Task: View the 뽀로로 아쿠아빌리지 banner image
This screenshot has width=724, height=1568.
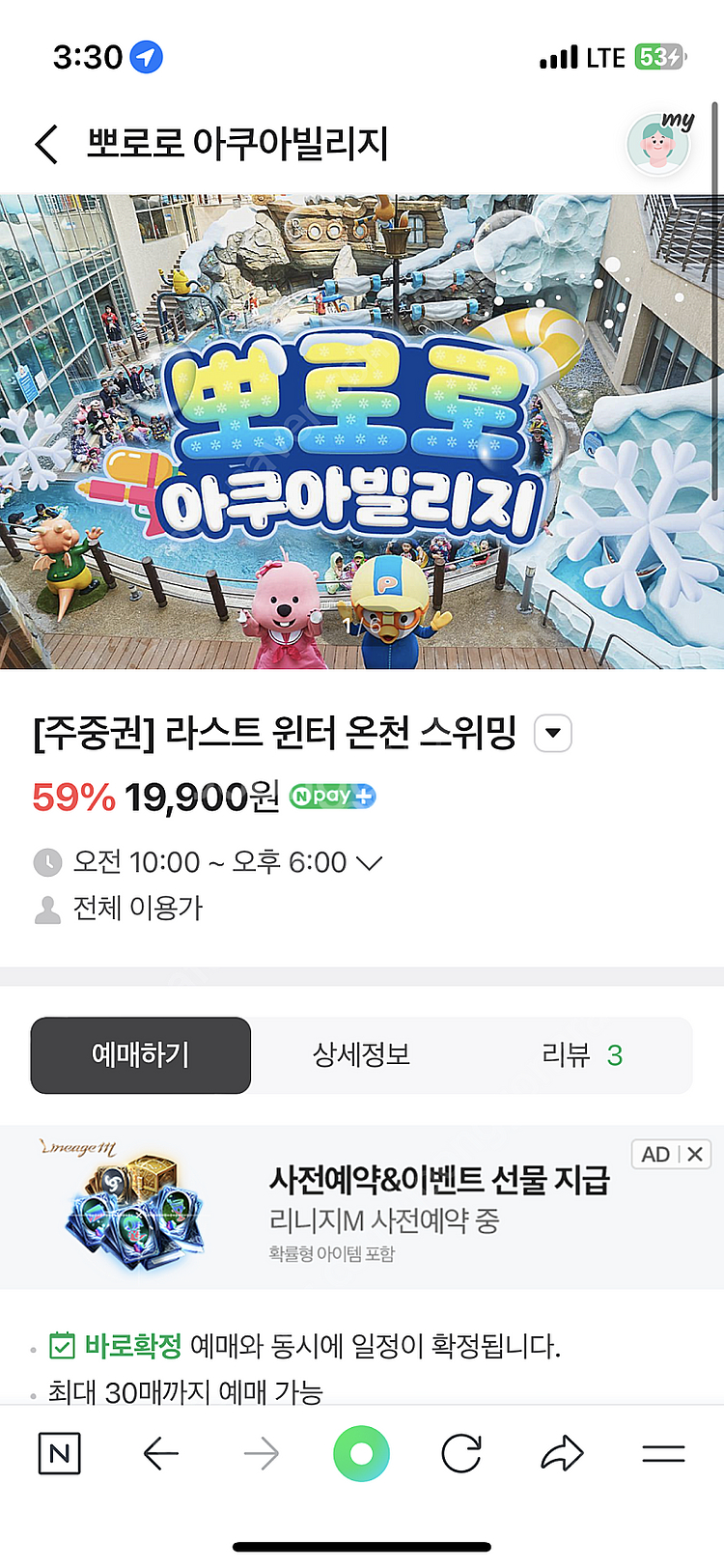Action: pyautogui.click(x=362, y=432)
